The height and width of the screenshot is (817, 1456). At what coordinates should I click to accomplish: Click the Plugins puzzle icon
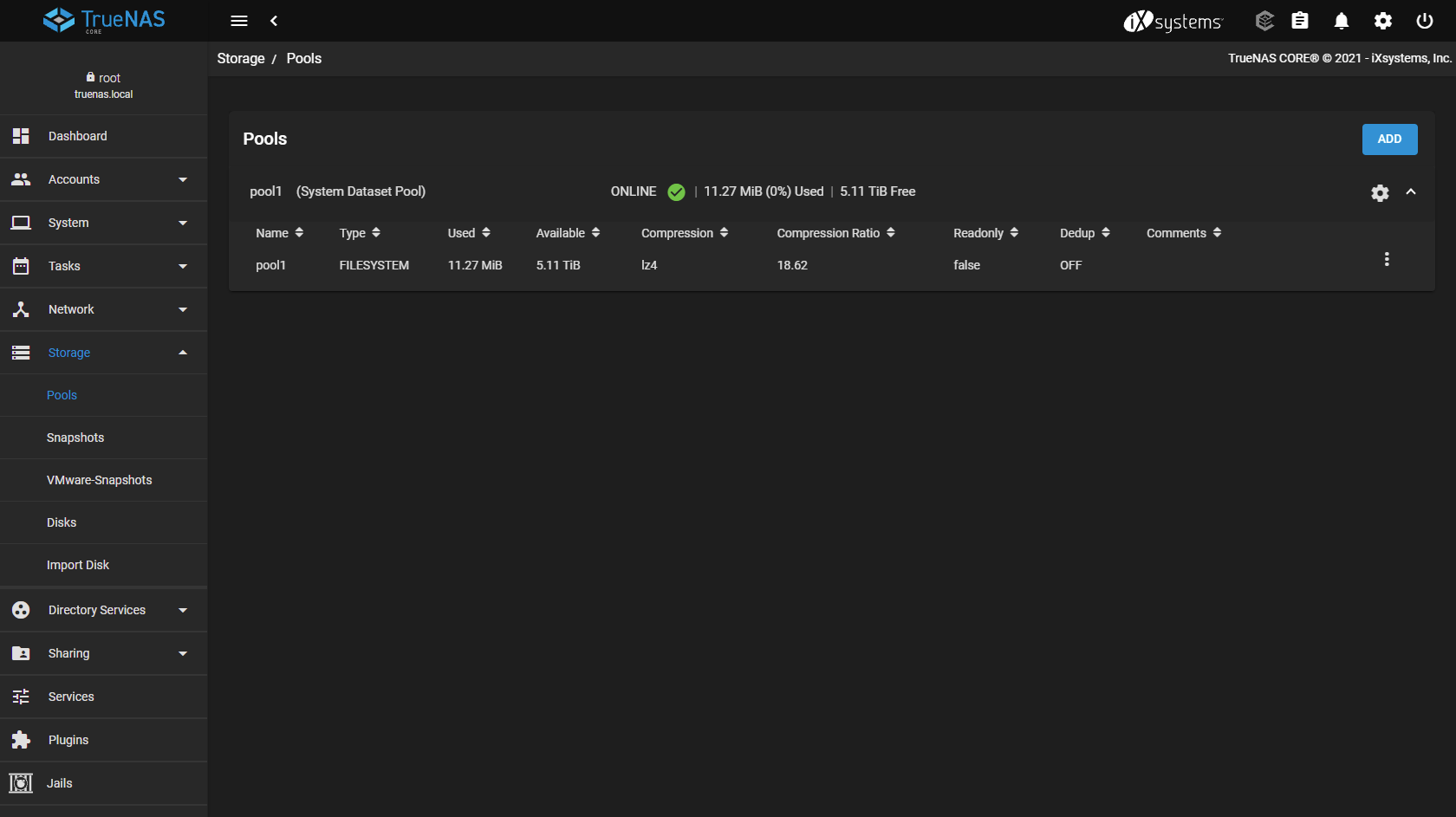pyautogui.click(x=21, y=740)
